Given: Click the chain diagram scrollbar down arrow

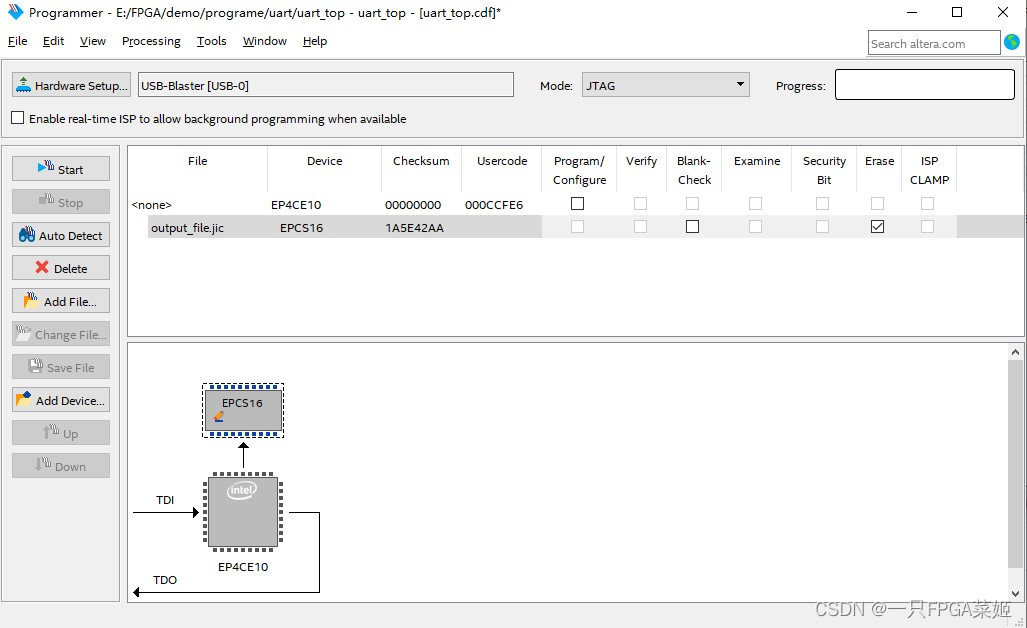Looking at the screenshot, I should pyautogui.click(x=1015, y=593).
